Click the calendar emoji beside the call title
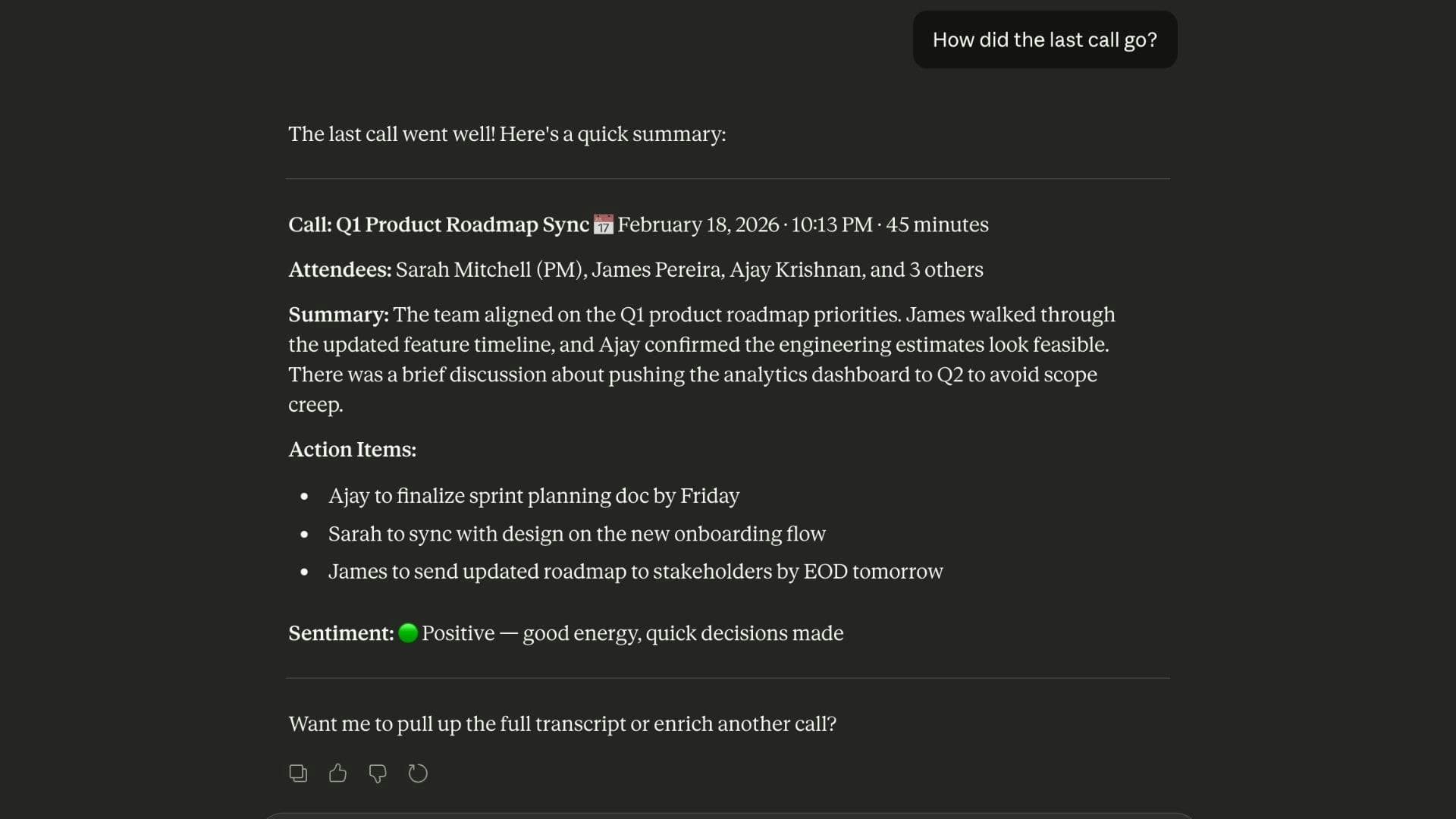The image size is (1456, 819). click(x=603, y=224)
